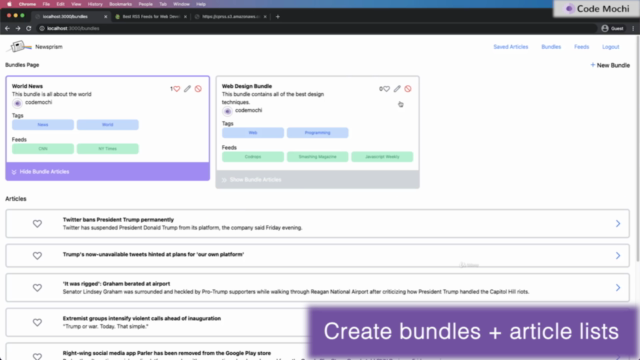This screenshot has width=640, height=360.
Task: Delete the Web Design Bundle
Action: pos(408,89)
